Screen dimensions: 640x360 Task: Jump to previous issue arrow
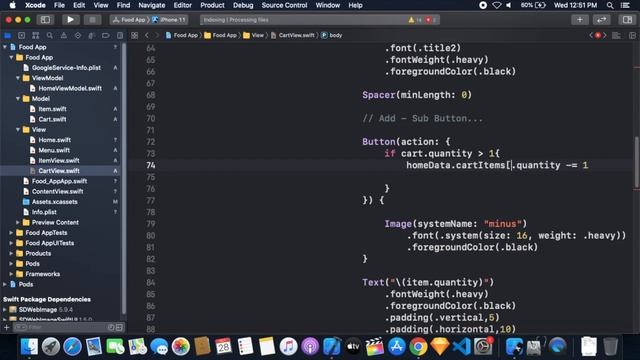[591, 36]
